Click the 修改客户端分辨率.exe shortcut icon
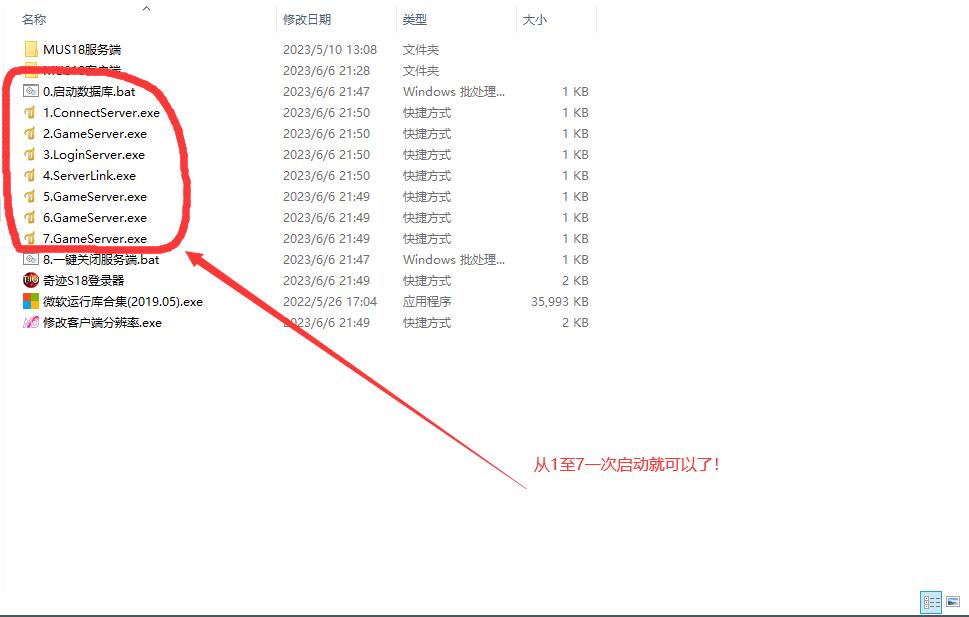969x617 pixels. (30, 322)
